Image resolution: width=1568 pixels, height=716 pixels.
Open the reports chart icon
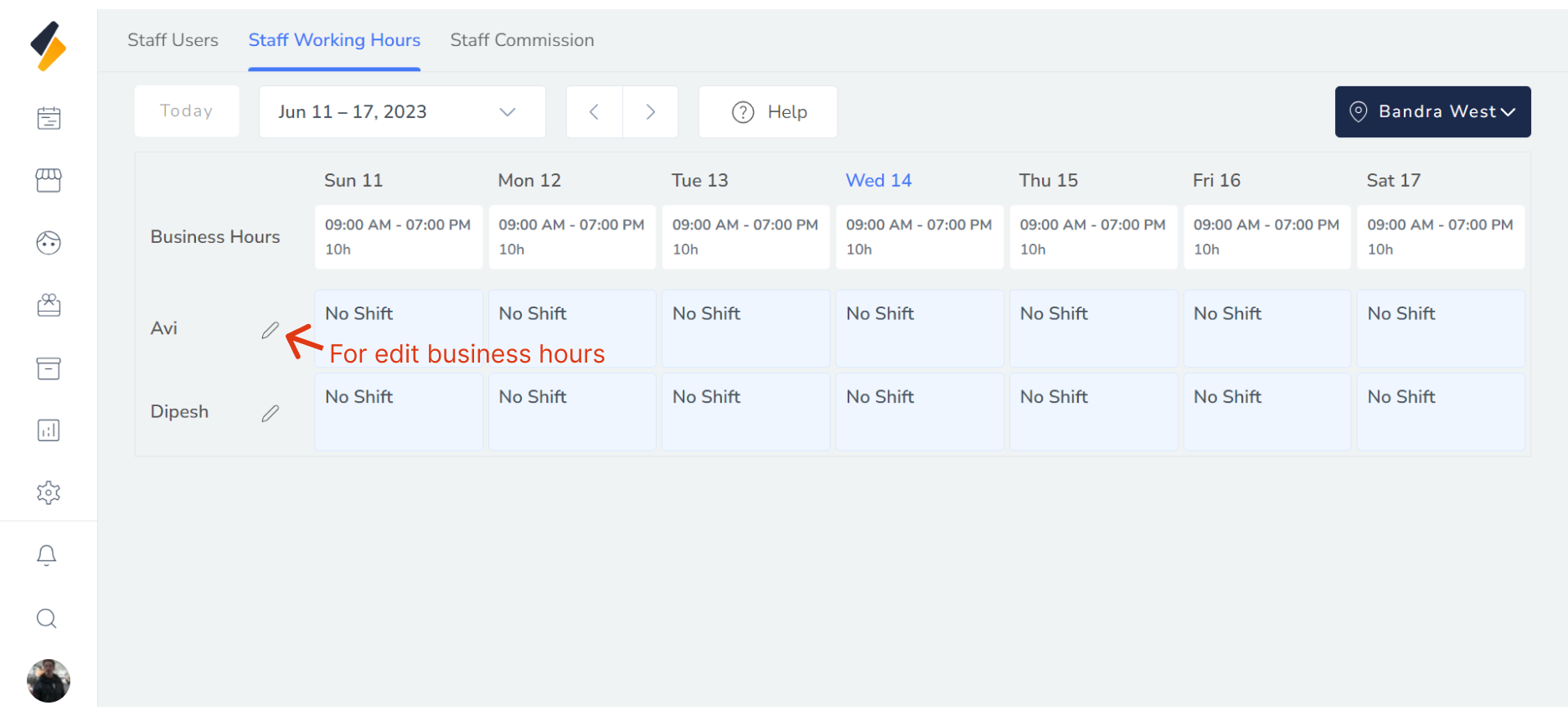point(49,430)
